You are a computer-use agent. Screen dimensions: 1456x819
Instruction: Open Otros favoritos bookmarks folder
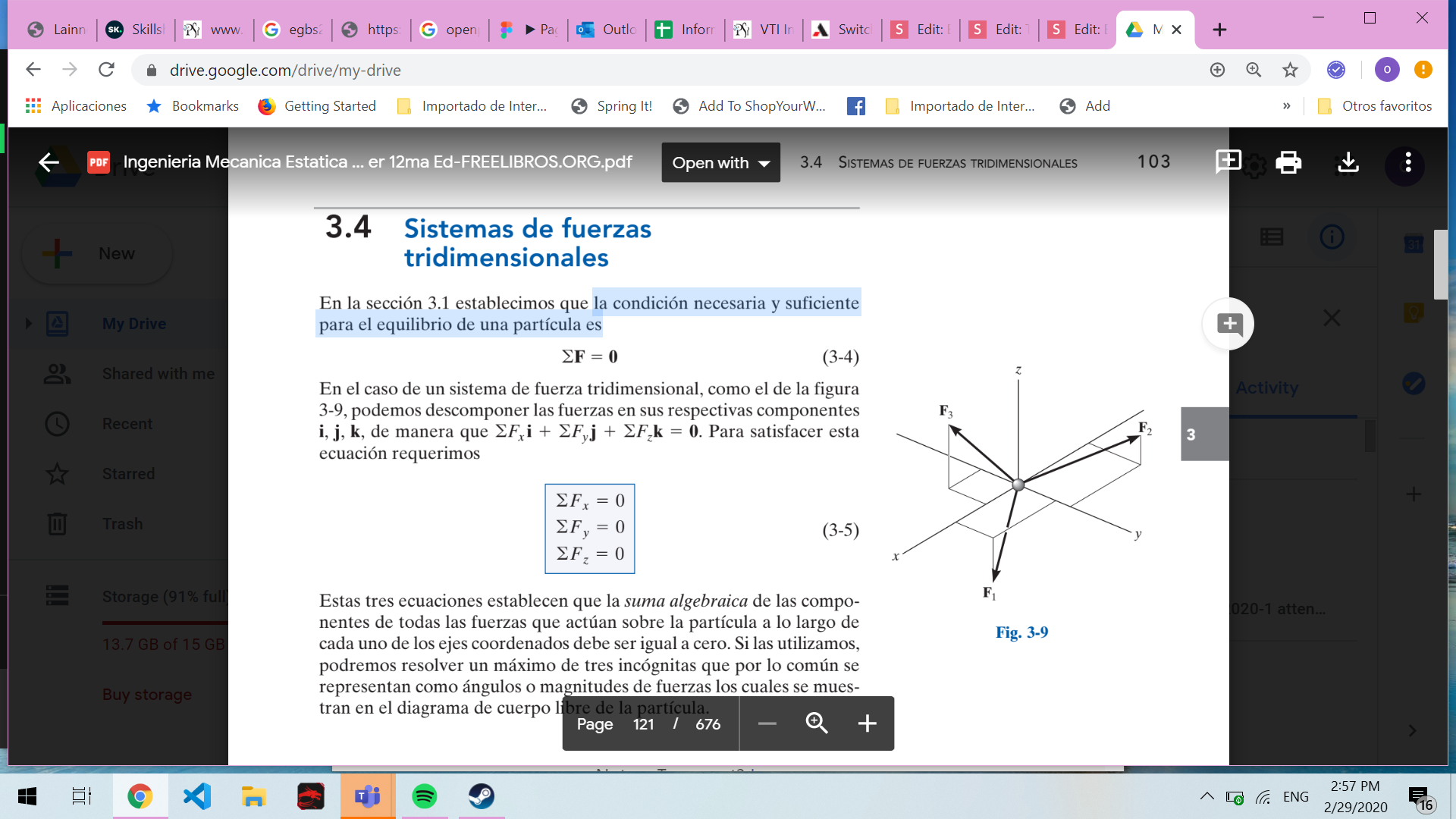pos(1375,106)
